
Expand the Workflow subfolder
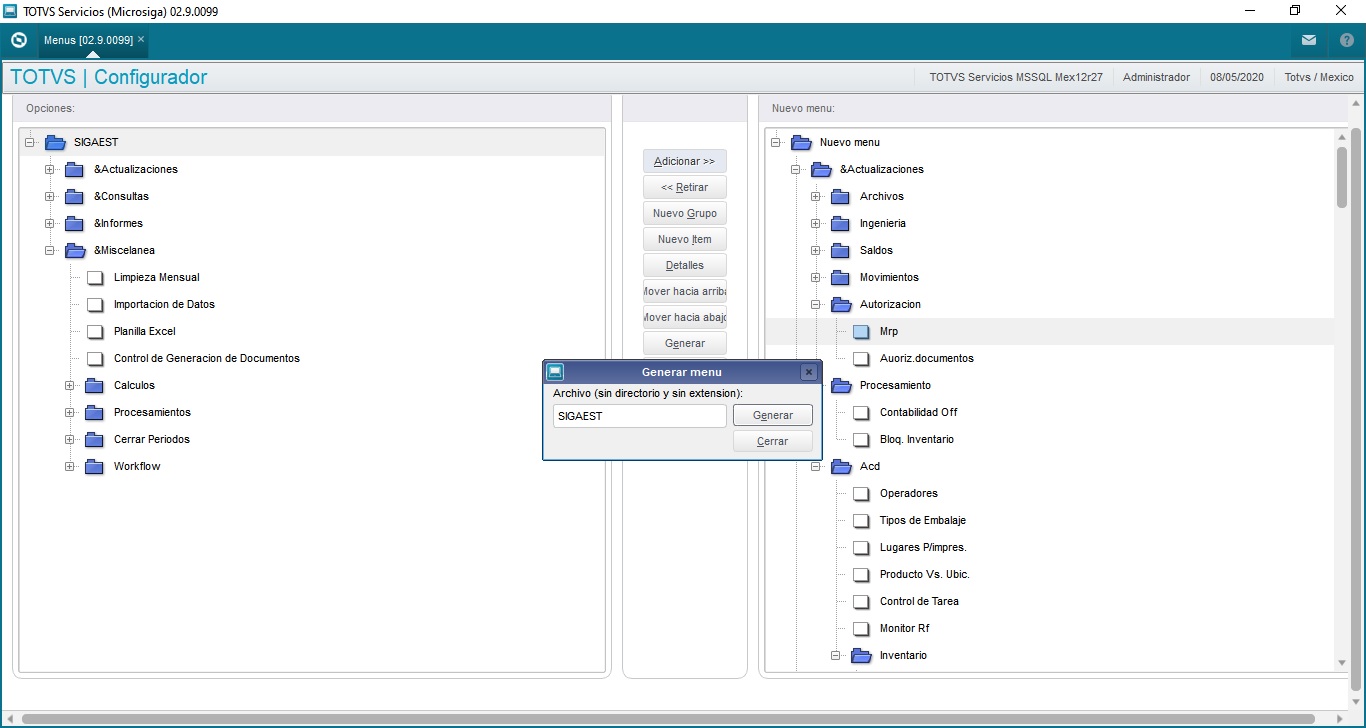[70, 466]
